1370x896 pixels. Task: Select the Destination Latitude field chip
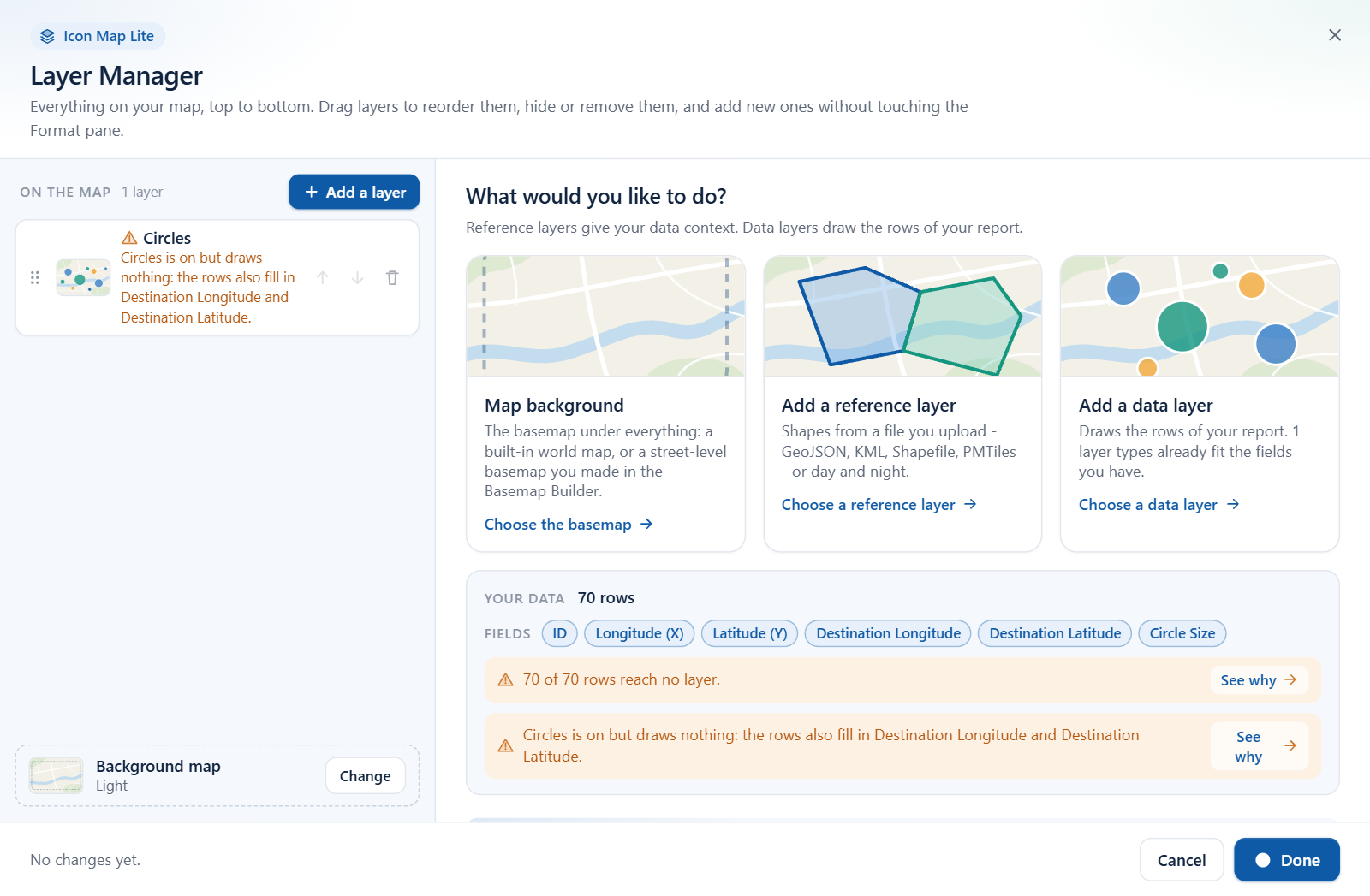click(1055, 633)
